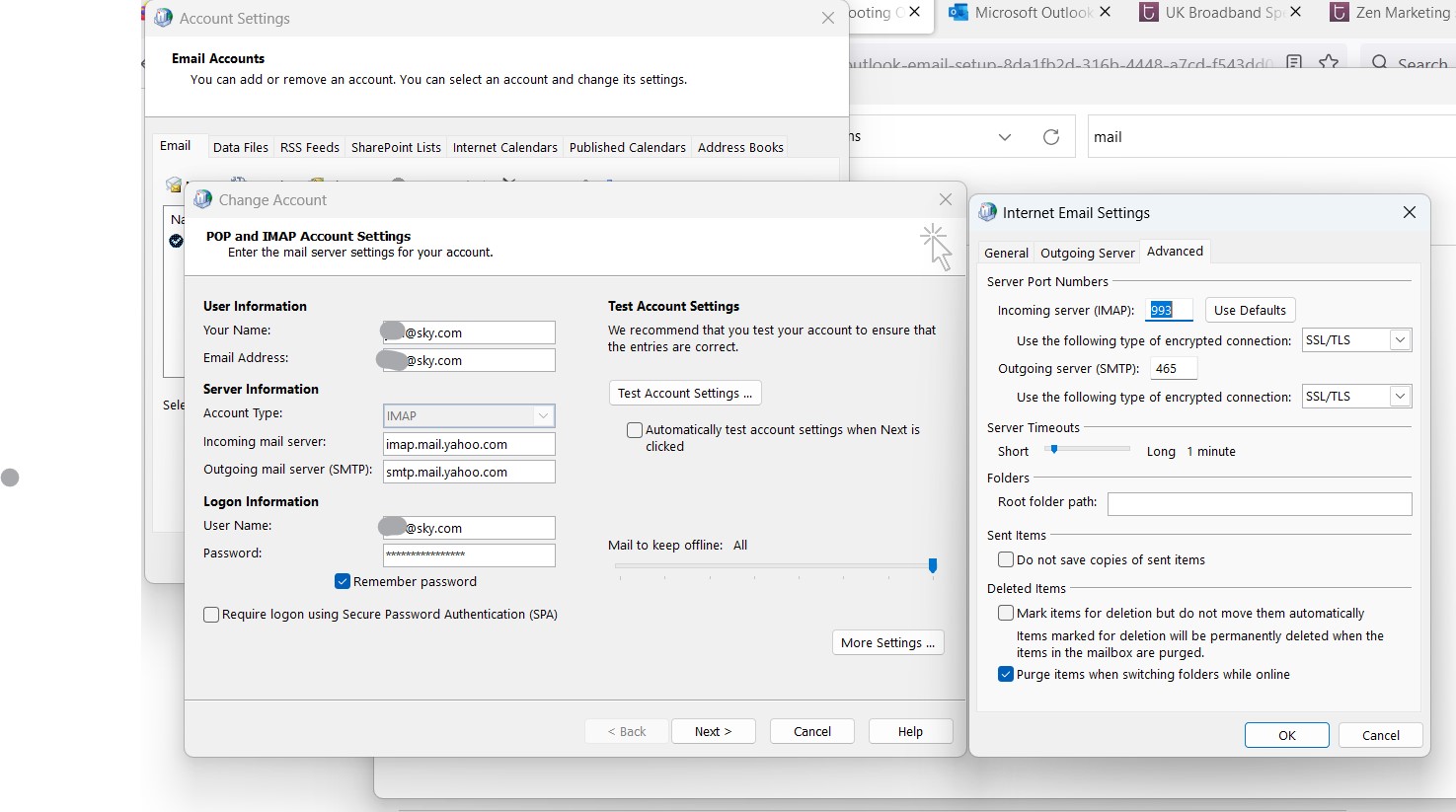This screenshot has width=1456, height=812.
Task: Click the browser Search box magnifier
Action: tap(1379, 63)
